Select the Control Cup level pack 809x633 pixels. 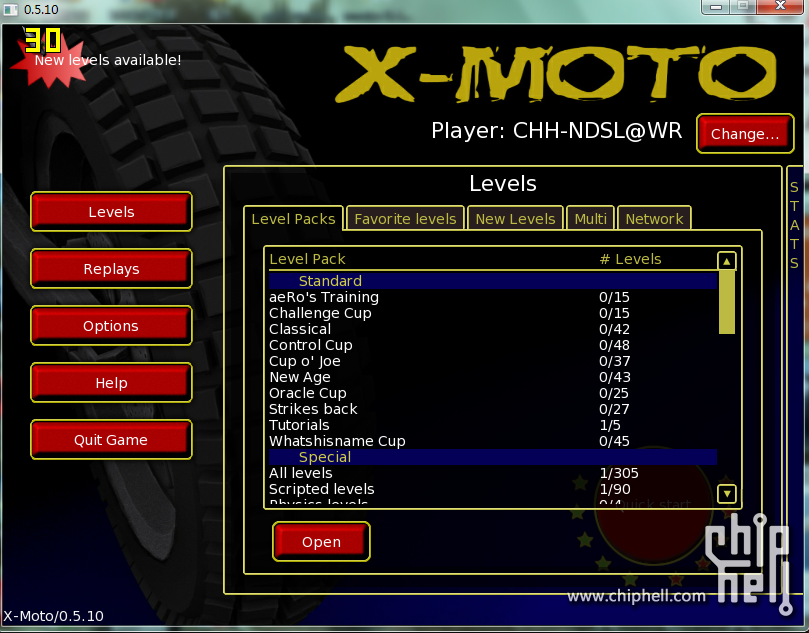[x=493, y=345]
